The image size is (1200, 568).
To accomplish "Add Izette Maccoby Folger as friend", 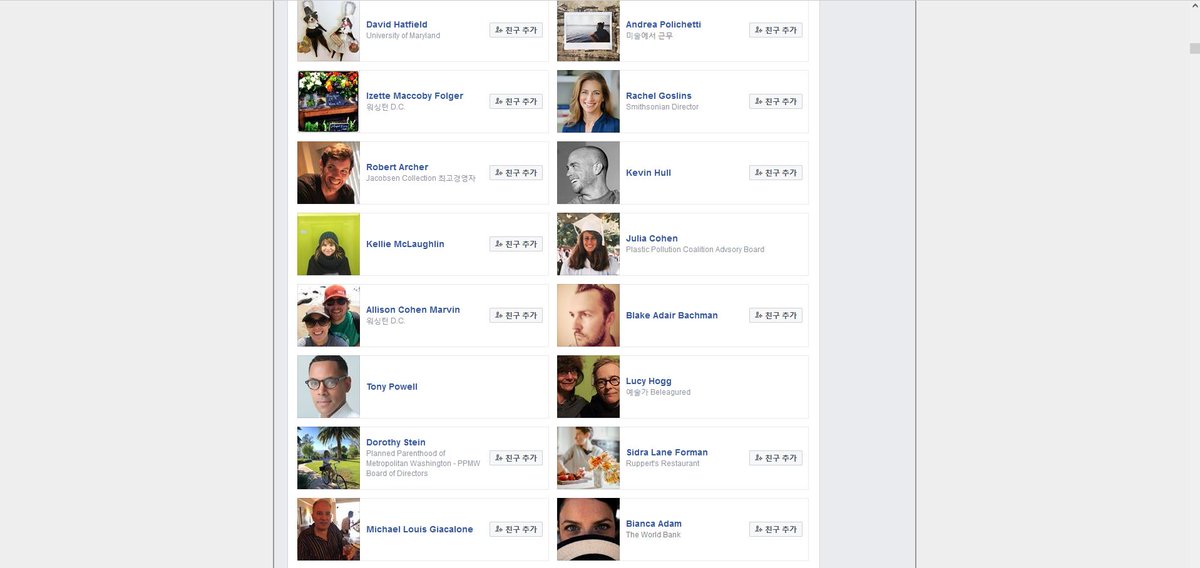I will click(516, 101).
